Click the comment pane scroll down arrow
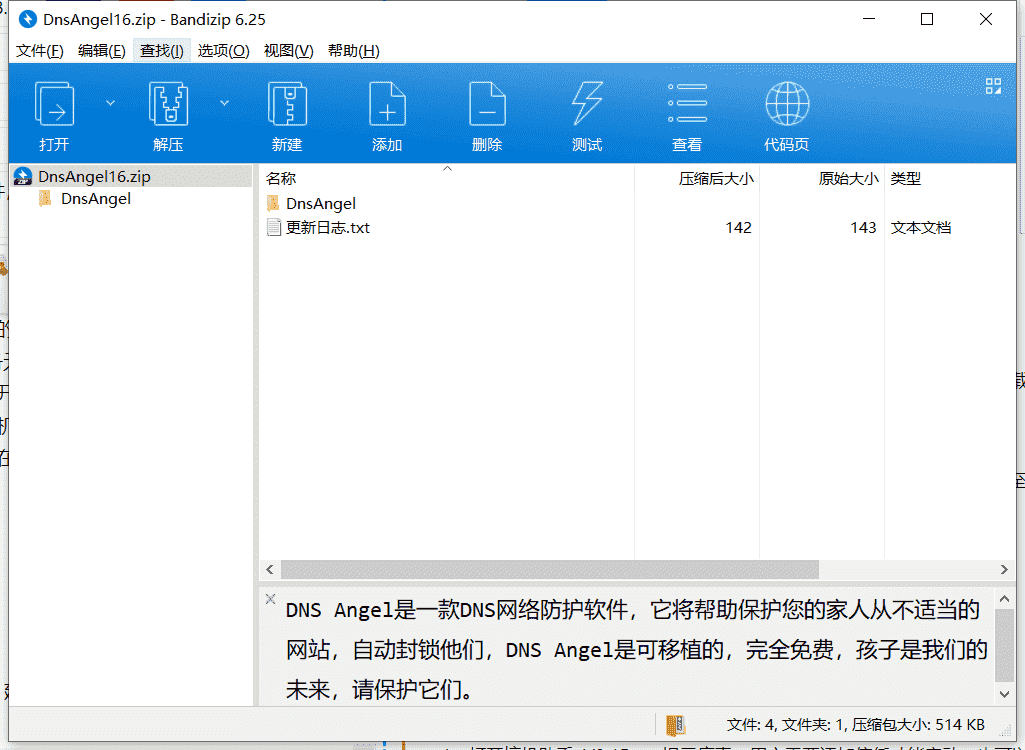This screenshot has height=750, width=1025. pos(1005,694)
